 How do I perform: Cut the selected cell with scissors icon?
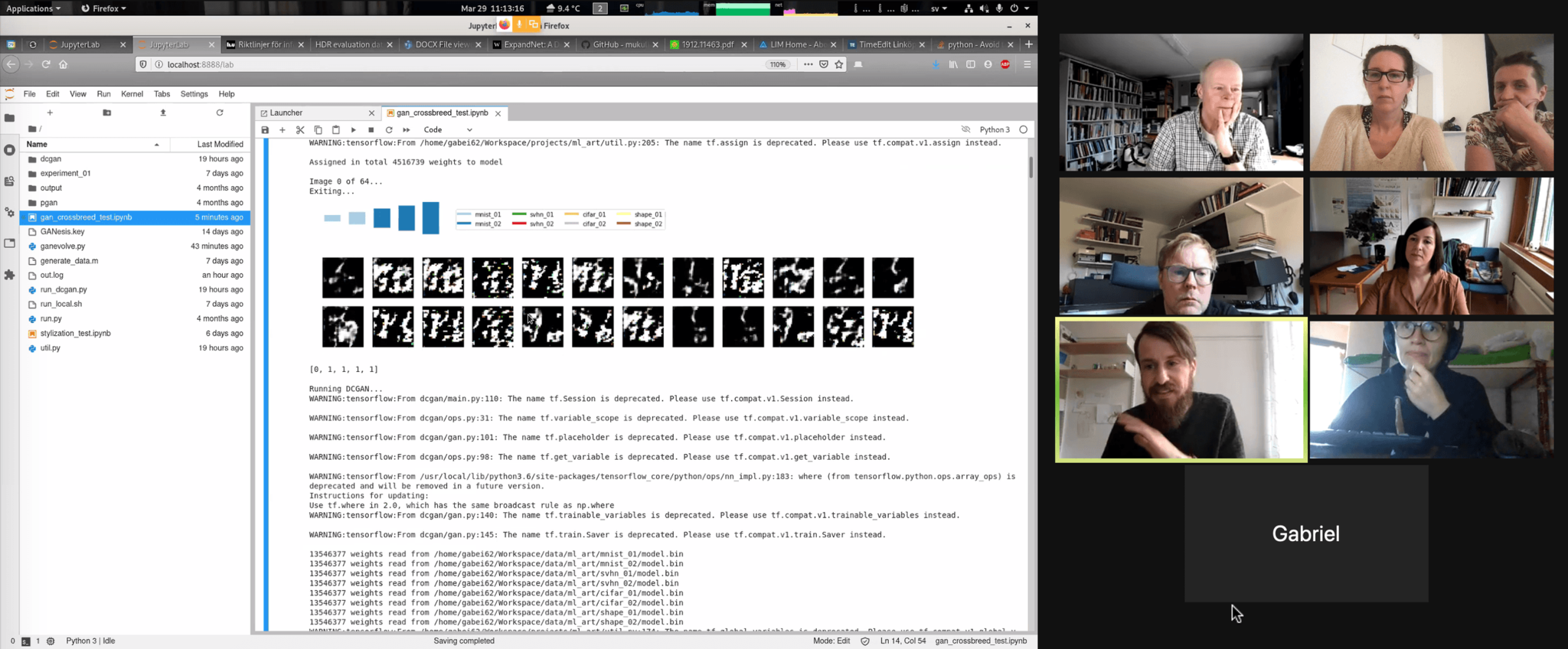coord(300,130)
